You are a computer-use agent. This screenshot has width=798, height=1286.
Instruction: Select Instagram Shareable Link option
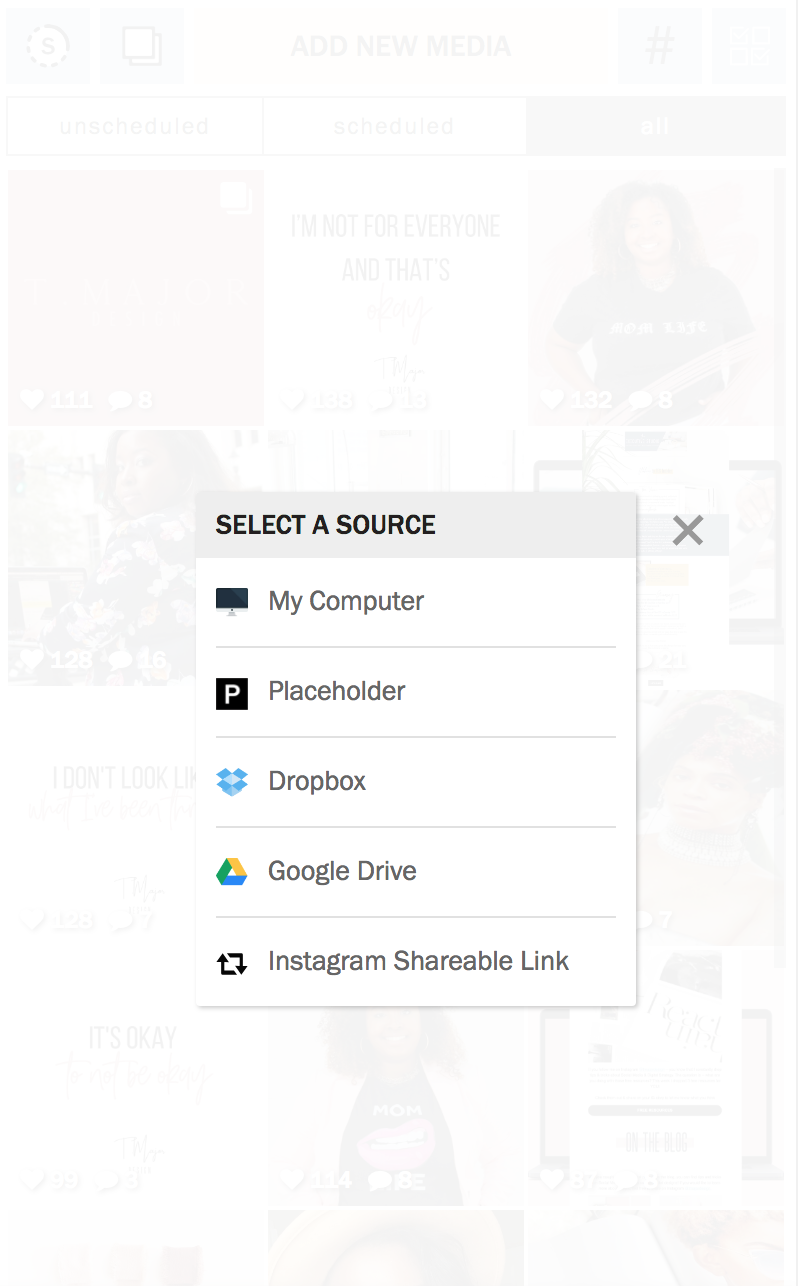coord(418,961)
